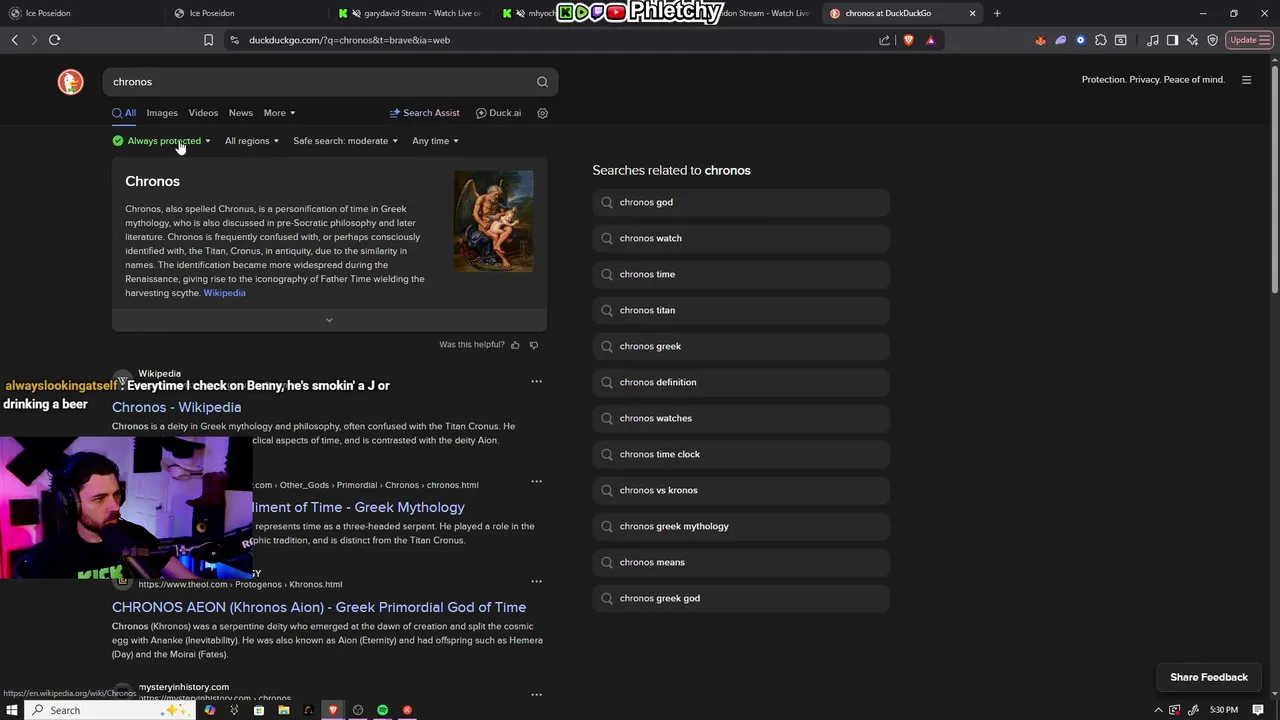Viewport: 1280px width, 720px height.
Task: Bookmark this page with the bookmark icon
Action: [x=208, y=40]
